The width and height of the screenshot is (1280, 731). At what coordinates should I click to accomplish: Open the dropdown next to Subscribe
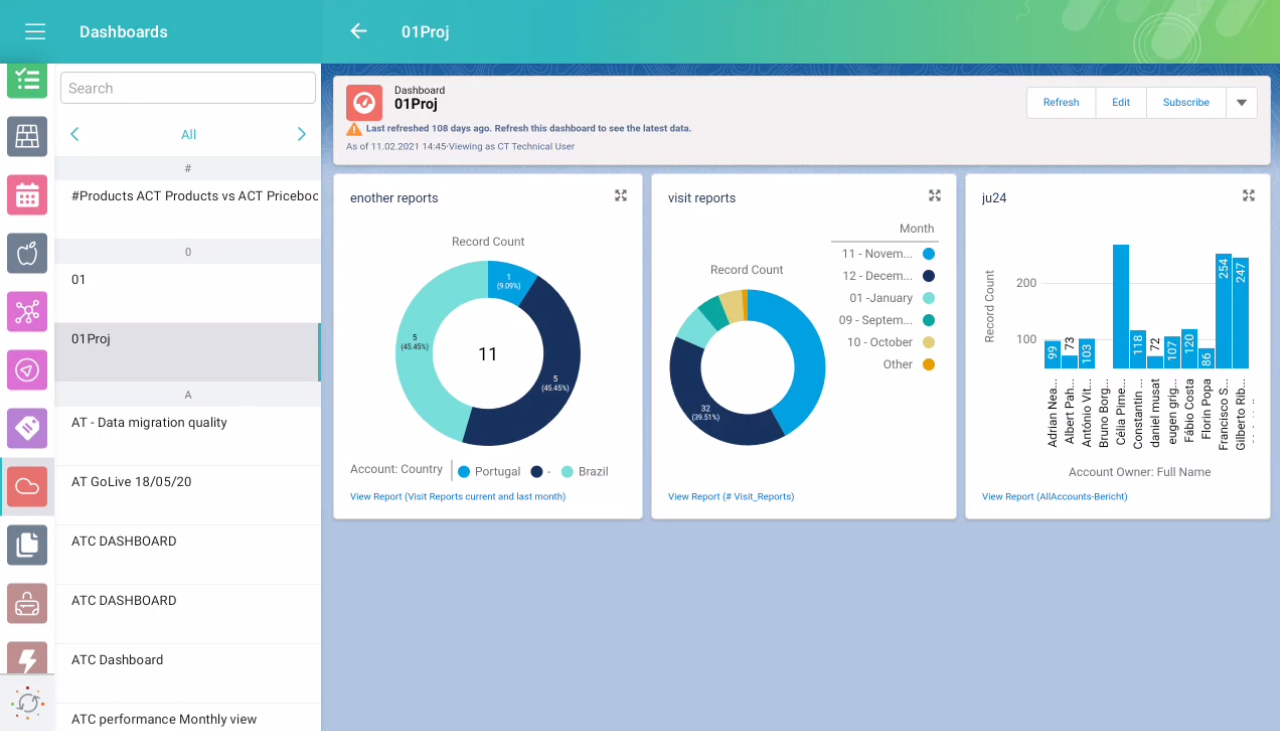pyautogui.click(x=1239, y=102)
